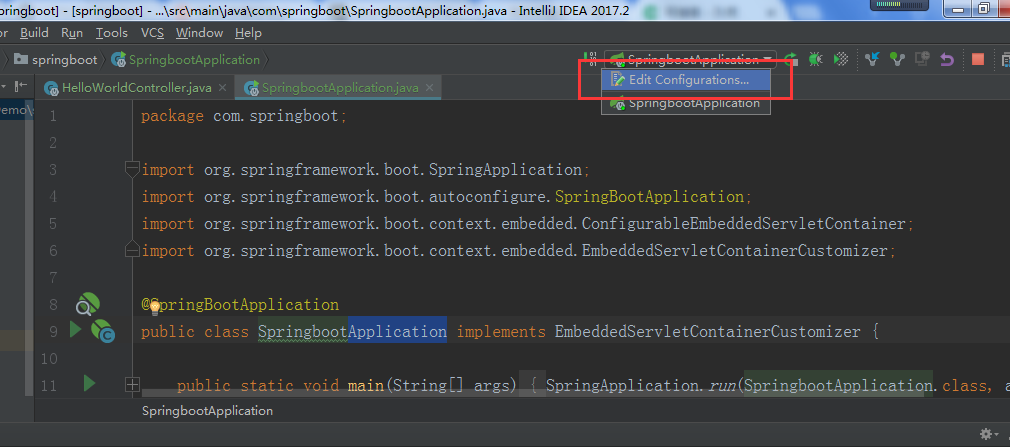Click line number 7 in the gutter
Image resolution: width=1010 pixels, height=447 pixels.
(x=53, y=278)
